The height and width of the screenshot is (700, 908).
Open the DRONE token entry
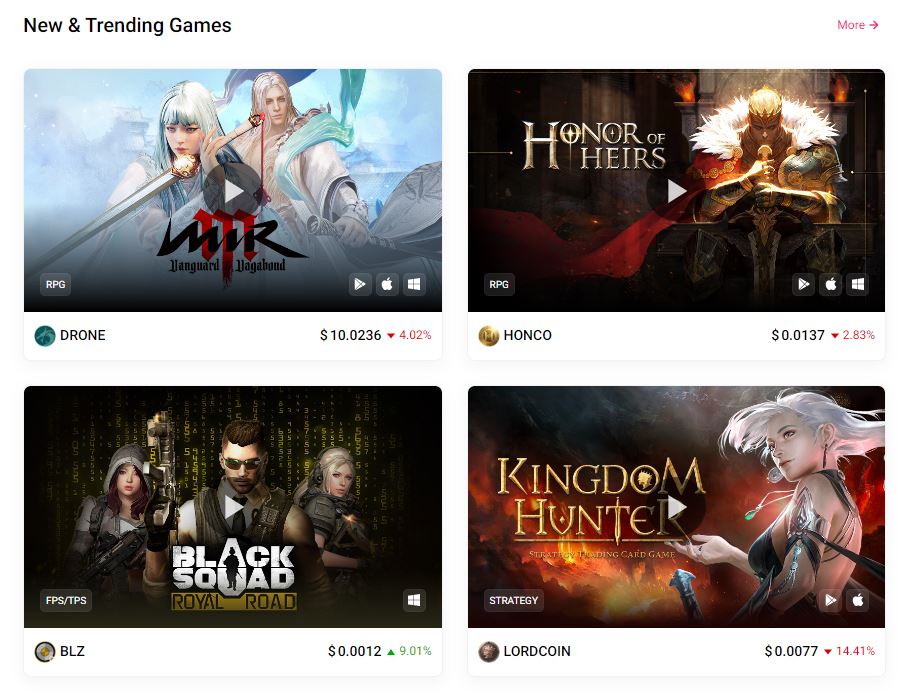click(x=70, y=335)
